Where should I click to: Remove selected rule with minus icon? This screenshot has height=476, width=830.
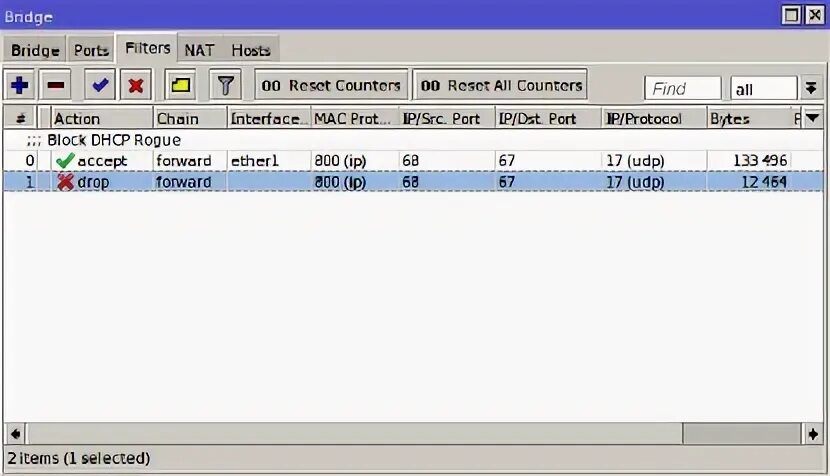pos(55,85)
